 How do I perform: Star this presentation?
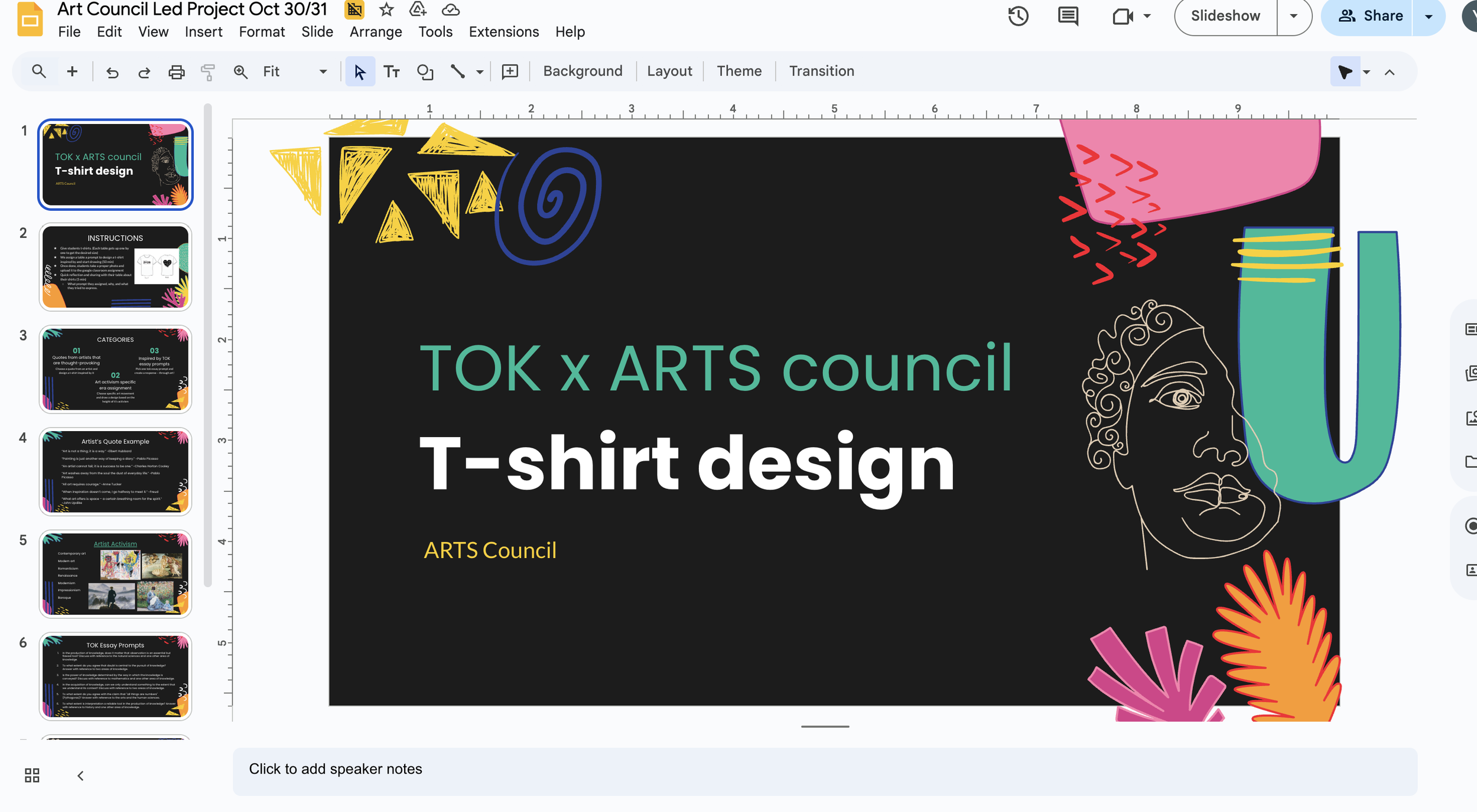coord(386,9)
